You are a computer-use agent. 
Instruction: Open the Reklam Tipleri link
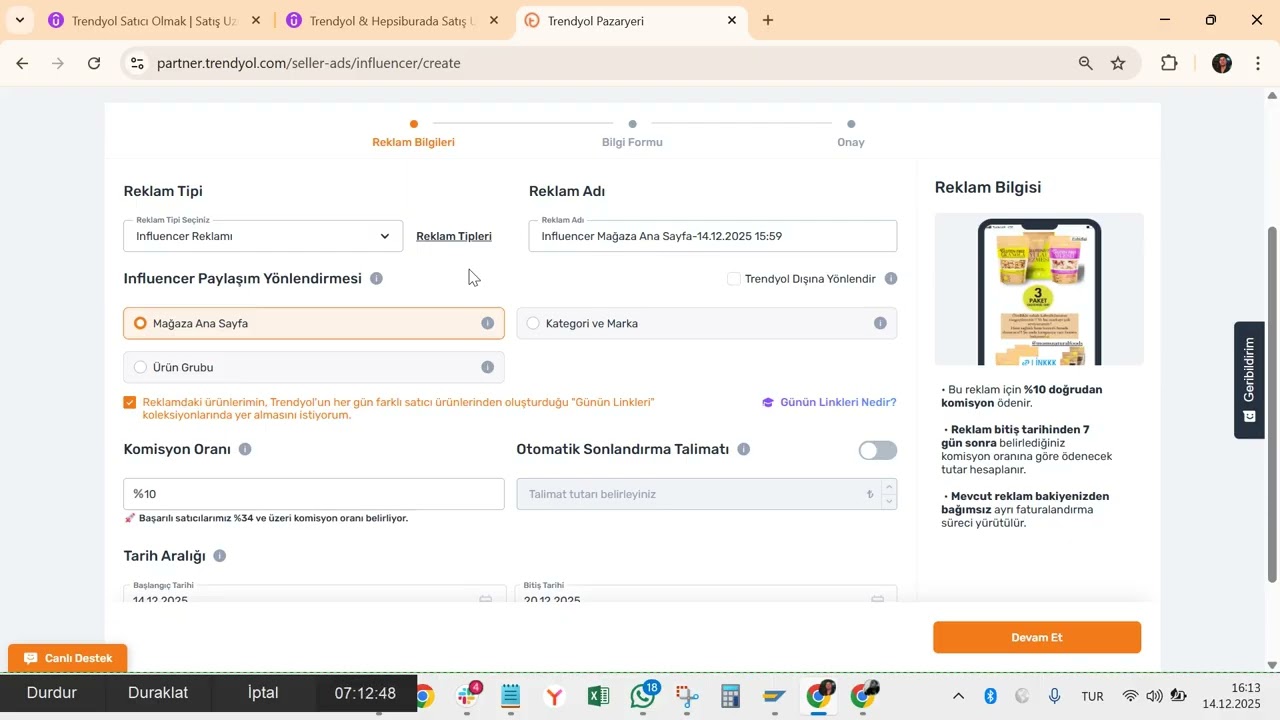pos(454,236)
